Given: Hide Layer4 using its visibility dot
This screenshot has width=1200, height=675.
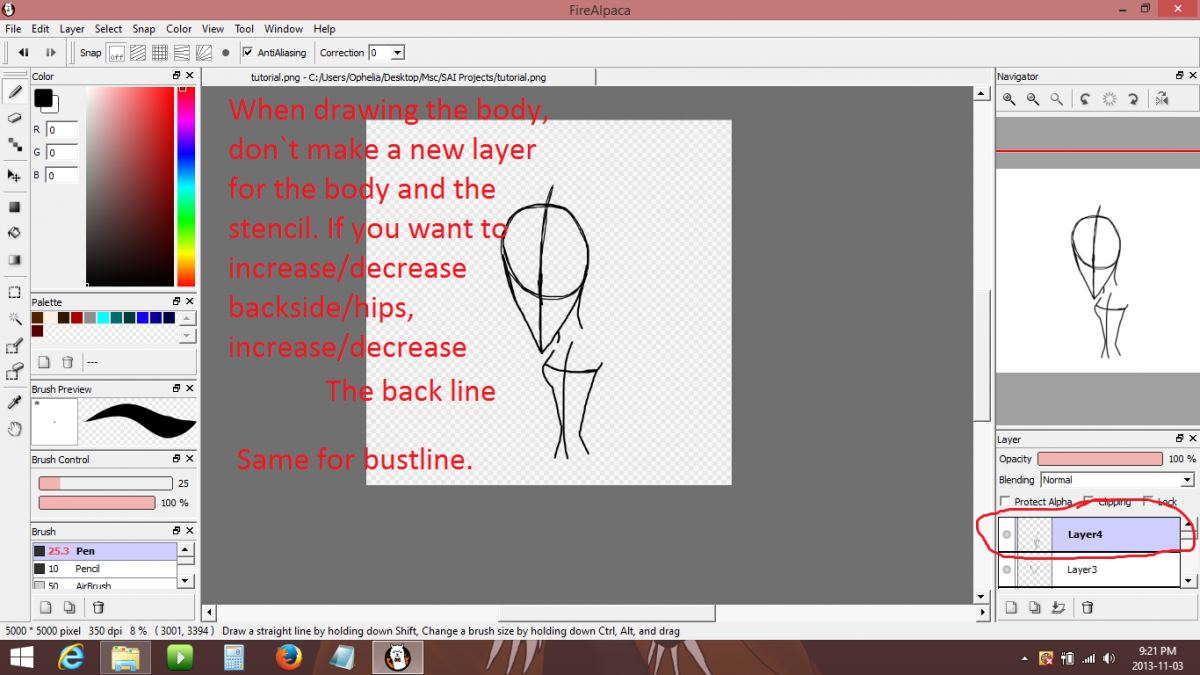Looking at the screenshot, I should point(1007,535).
